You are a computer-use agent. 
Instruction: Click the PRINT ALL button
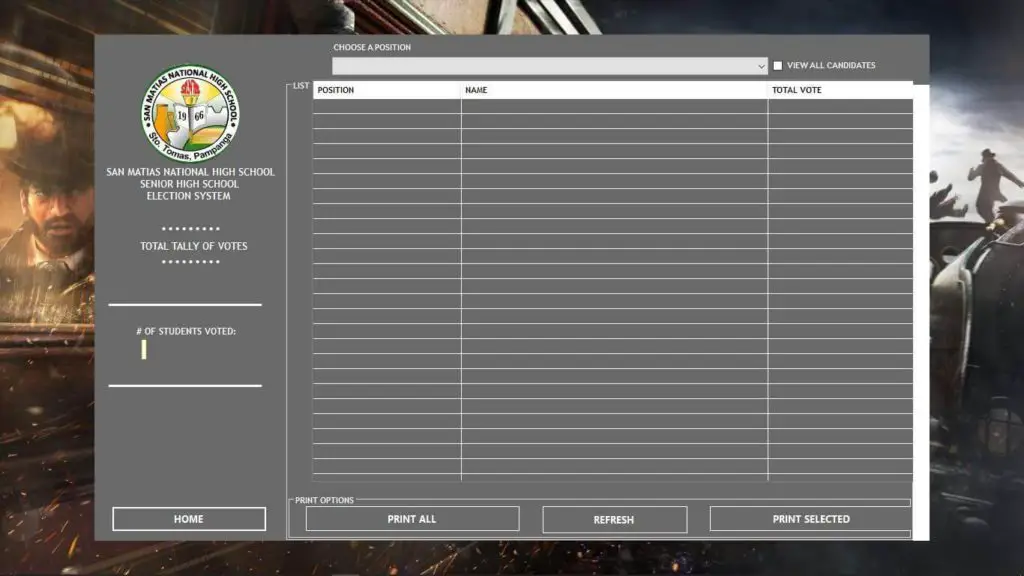412,518
